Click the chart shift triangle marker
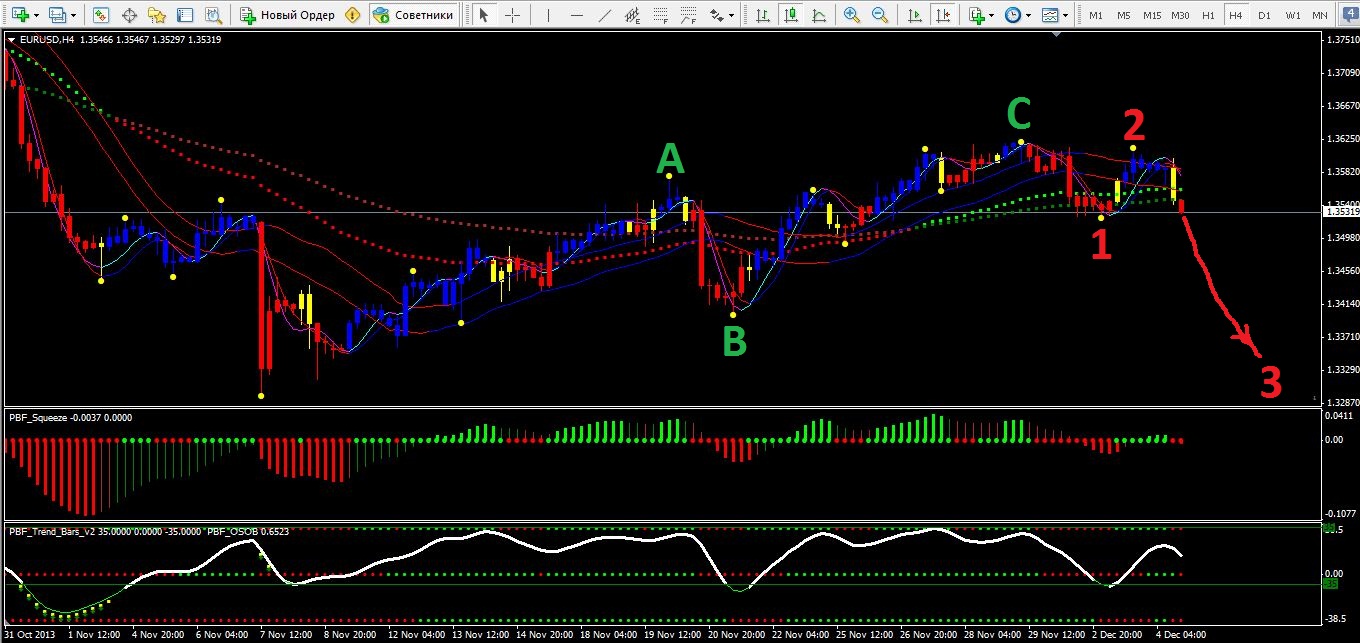Viewport: 1360px width, 643px height. [1057, 35]
